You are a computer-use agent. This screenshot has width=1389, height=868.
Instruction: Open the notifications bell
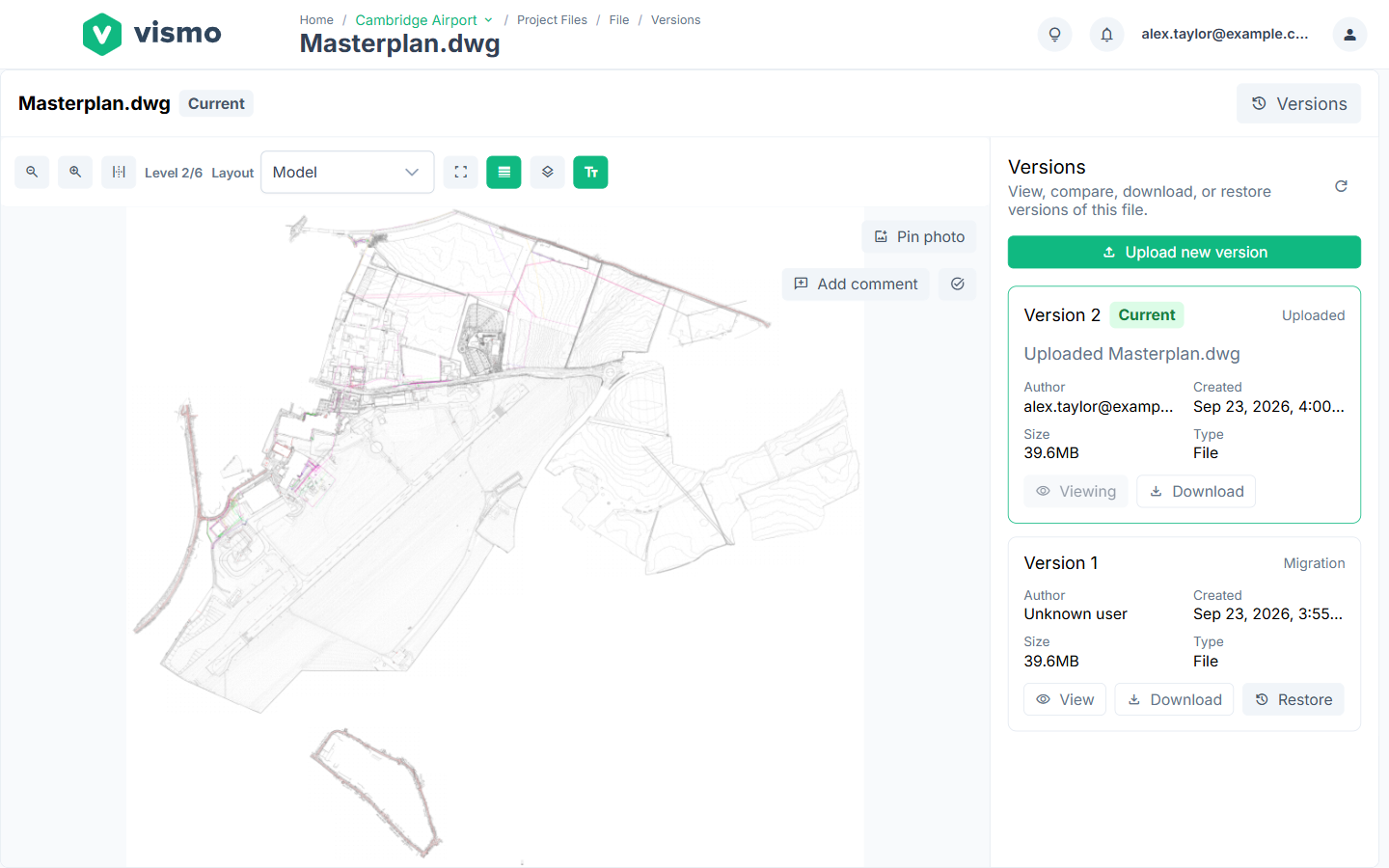click(1106, 34)
